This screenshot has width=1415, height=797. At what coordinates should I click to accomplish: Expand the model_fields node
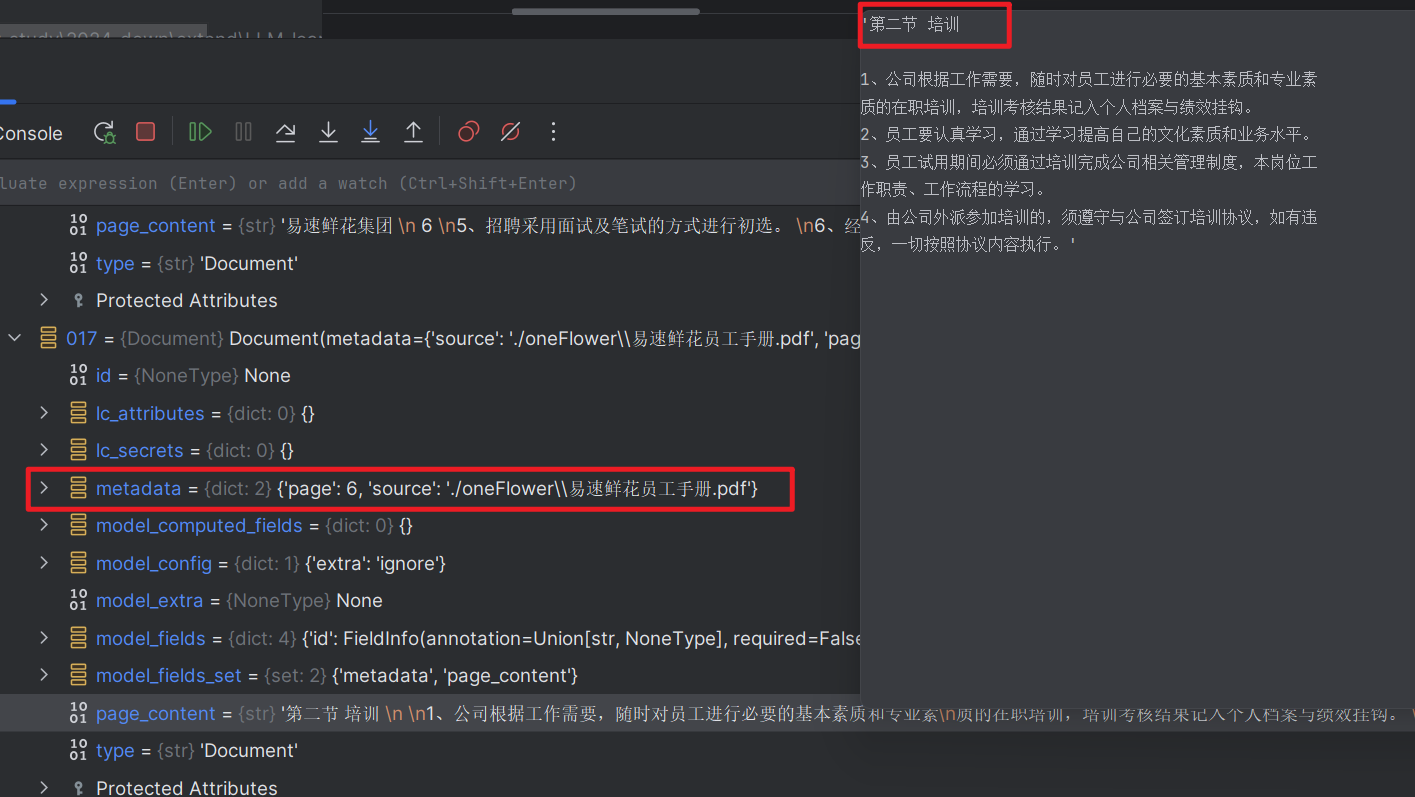tap(44, 638)
